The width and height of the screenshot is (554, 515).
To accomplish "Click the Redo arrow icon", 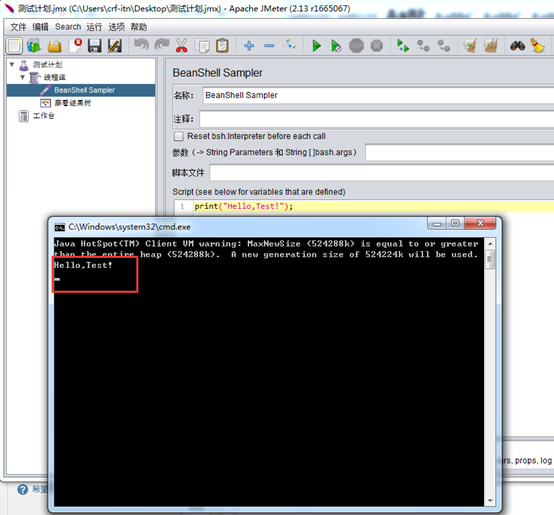I will (162, 45).
